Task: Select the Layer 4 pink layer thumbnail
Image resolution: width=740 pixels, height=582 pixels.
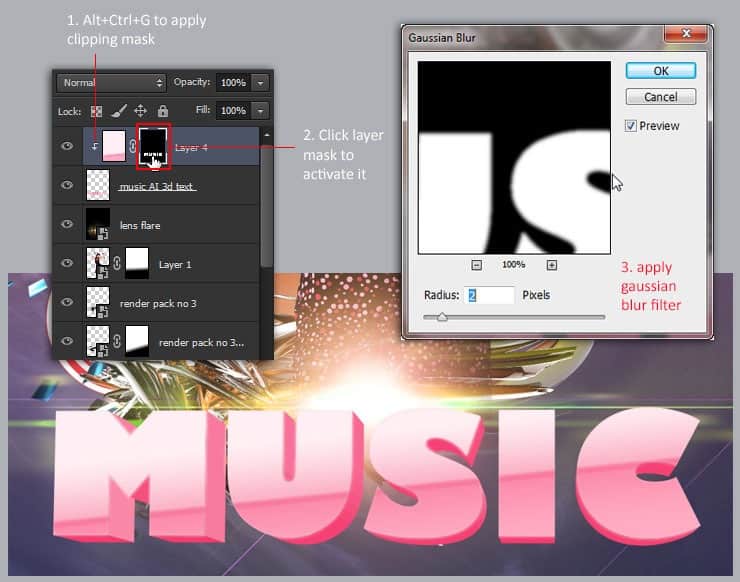Action: [x=114, y=146]
